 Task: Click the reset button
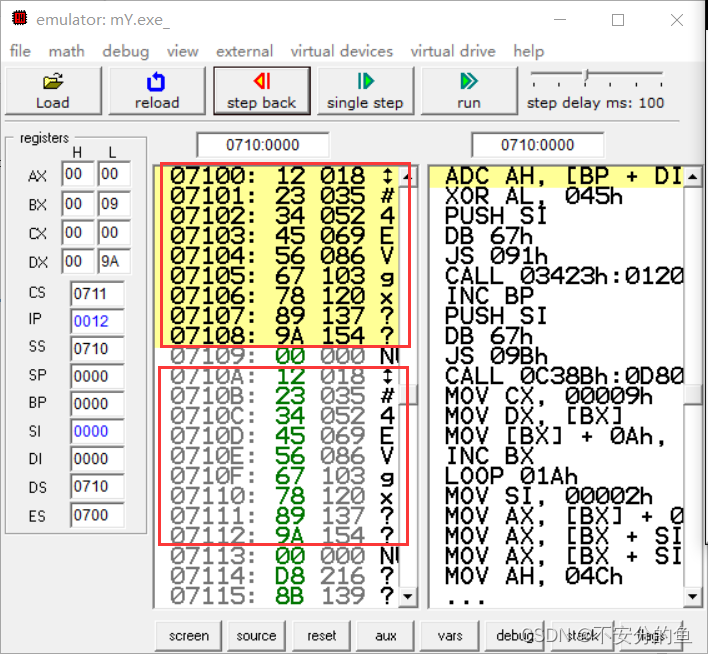321,636
